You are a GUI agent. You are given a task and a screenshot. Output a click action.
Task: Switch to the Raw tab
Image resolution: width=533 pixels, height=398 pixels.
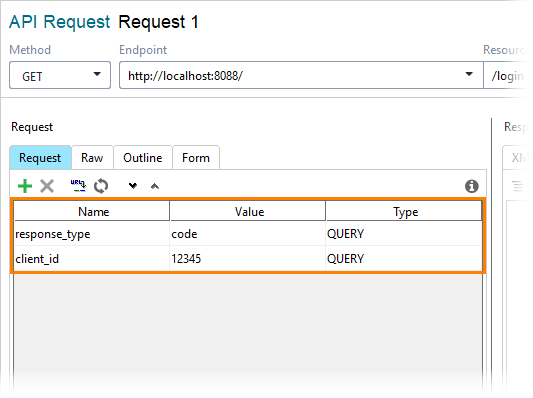tap(92, 157)
